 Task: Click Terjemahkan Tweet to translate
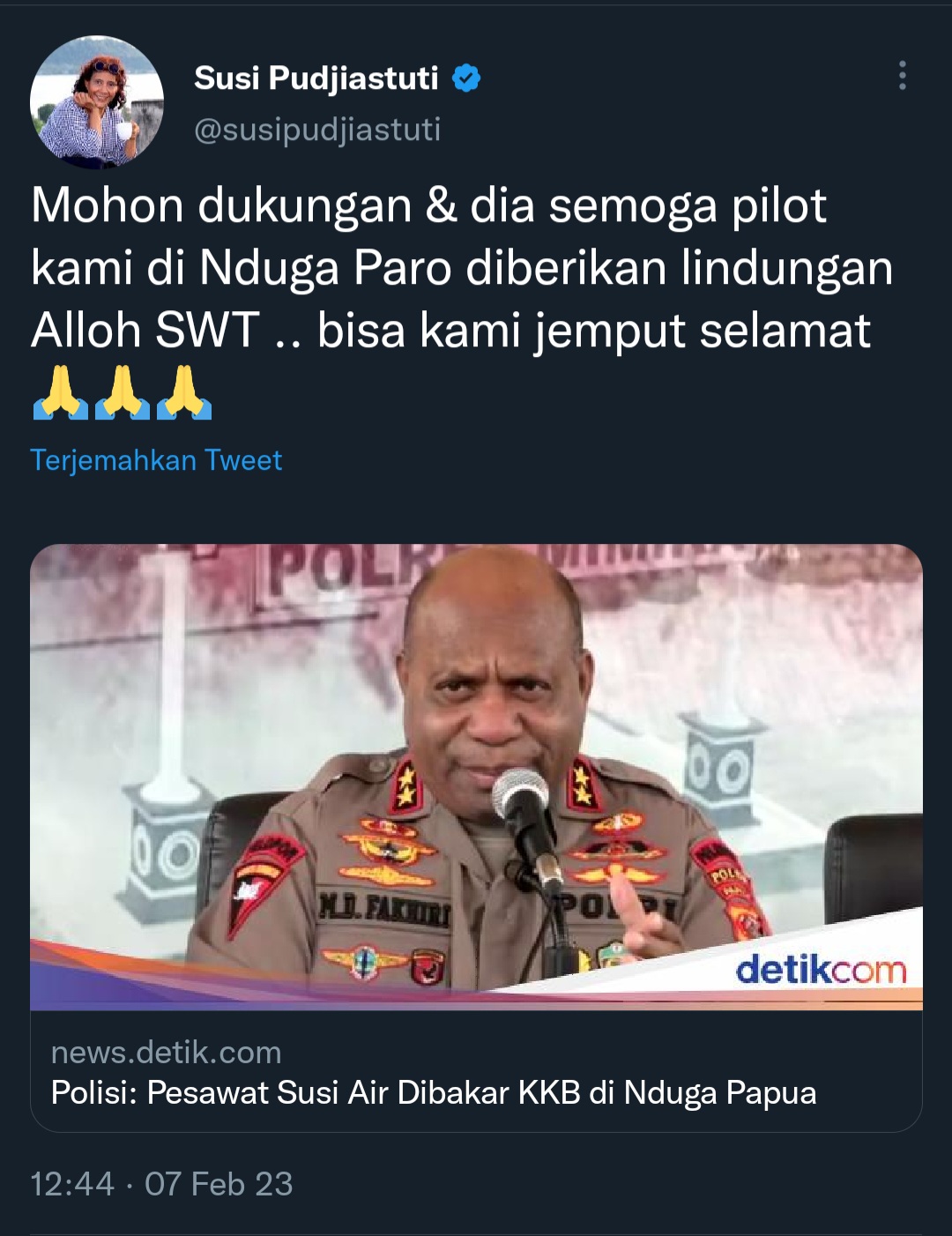[156, 460]
